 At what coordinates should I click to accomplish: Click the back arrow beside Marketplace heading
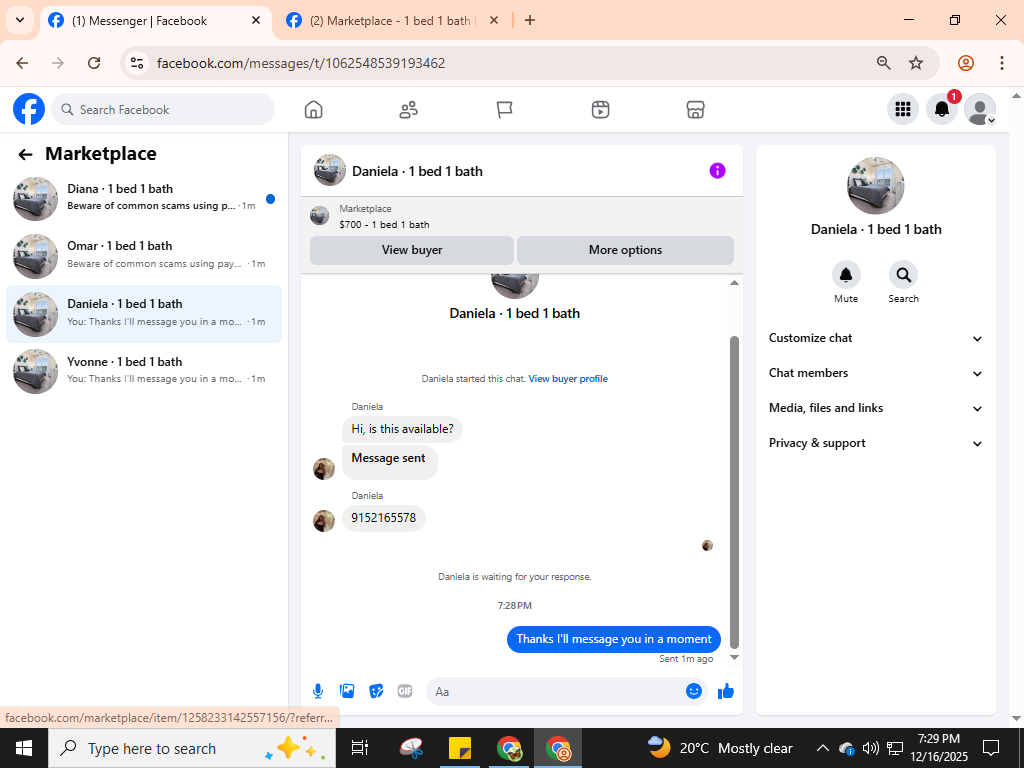point(25,154)
